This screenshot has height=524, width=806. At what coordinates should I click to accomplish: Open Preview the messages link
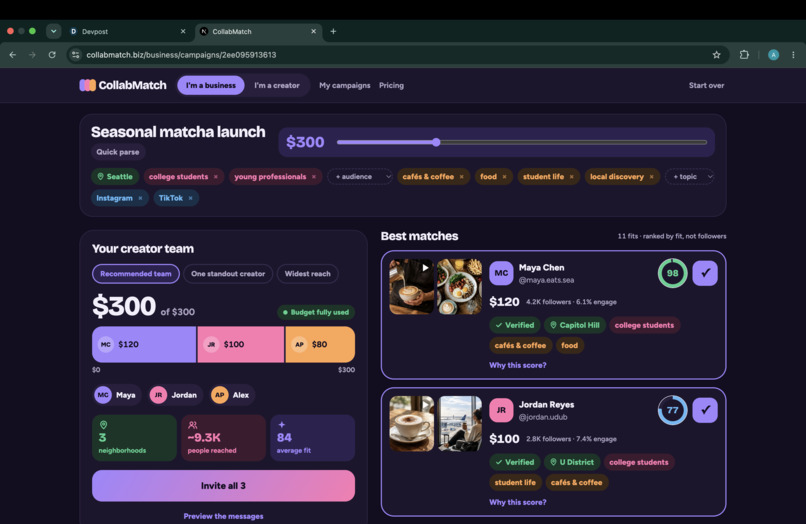click(x=224, y=516)
